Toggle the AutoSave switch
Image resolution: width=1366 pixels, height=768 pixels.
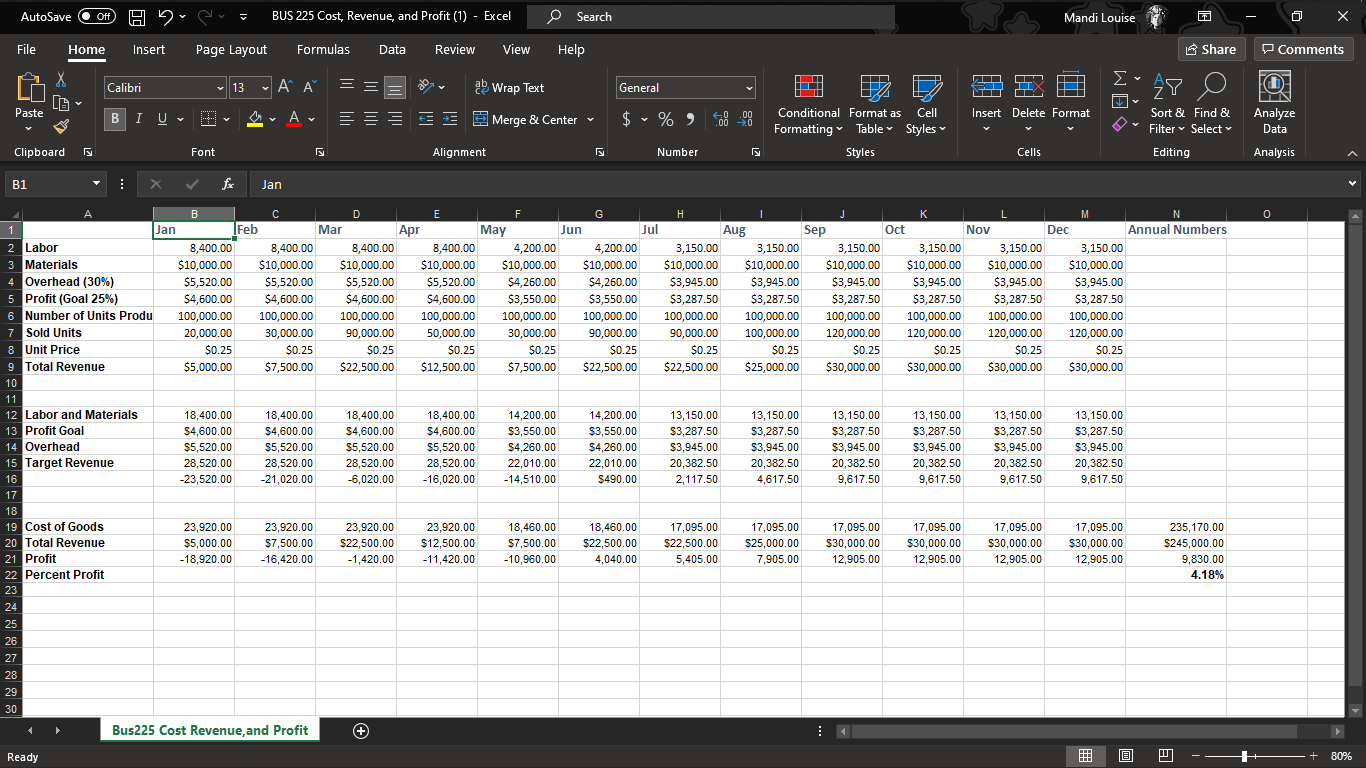point(97,17)
